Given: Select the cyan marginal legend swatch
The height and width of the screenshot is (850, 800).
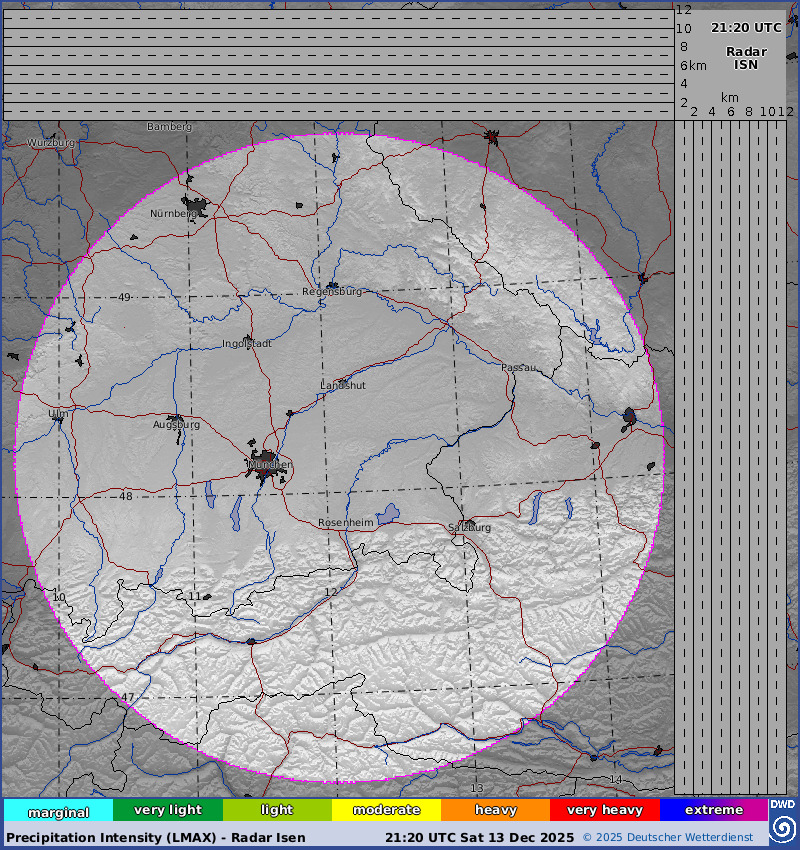Looking at the screenshot, I should 58,810.
